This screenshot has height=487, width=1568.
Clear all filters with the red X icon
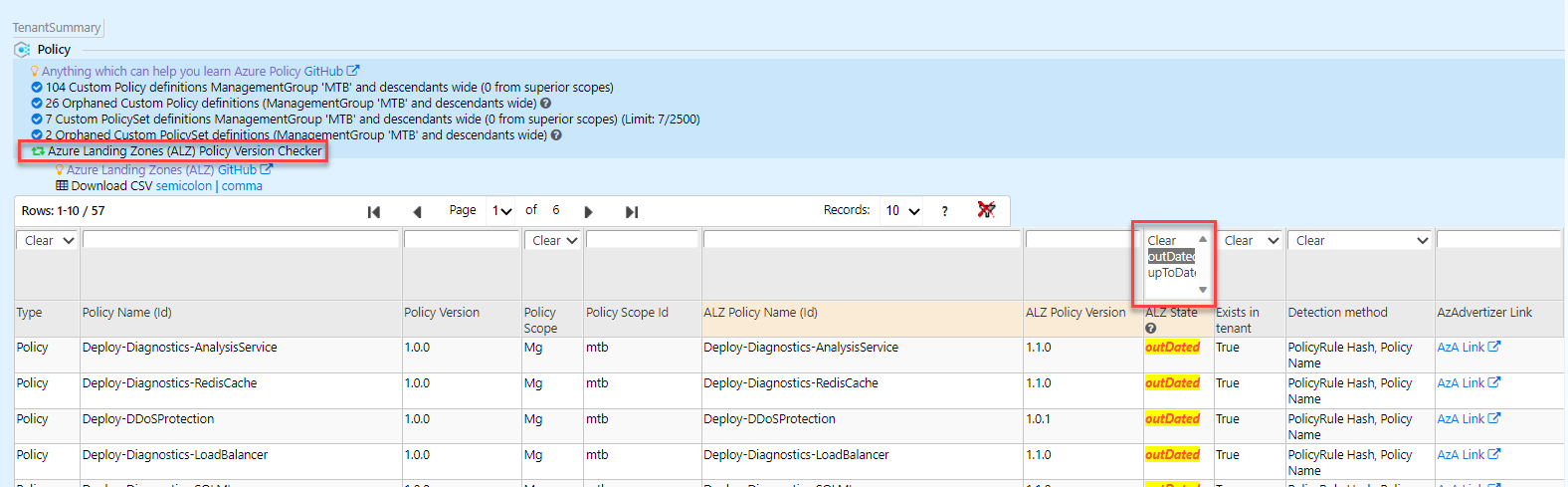click(x=986, y=210)
